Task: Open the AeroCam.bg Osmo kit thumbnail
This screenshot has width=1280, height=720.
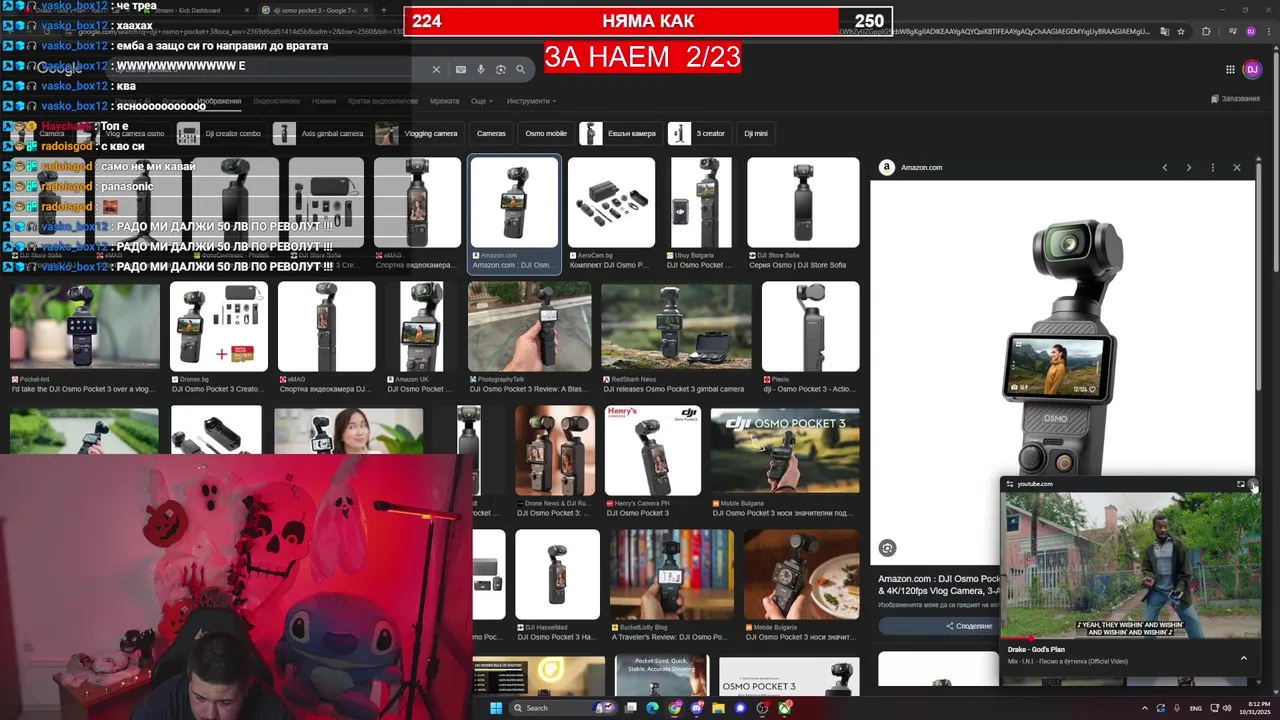Action: [x=611, y=202]
